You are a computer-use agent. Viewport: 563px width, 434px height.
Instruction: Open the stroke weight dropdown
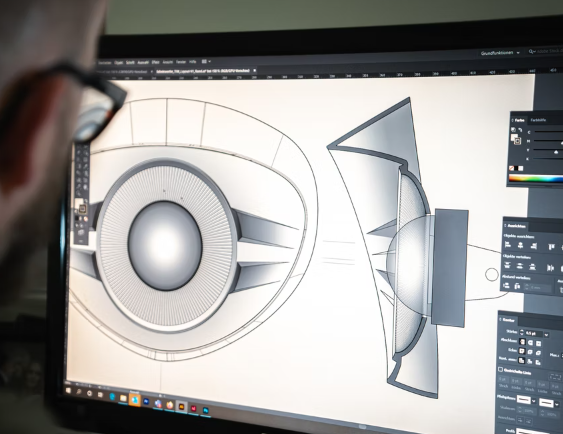click(546, 335)
